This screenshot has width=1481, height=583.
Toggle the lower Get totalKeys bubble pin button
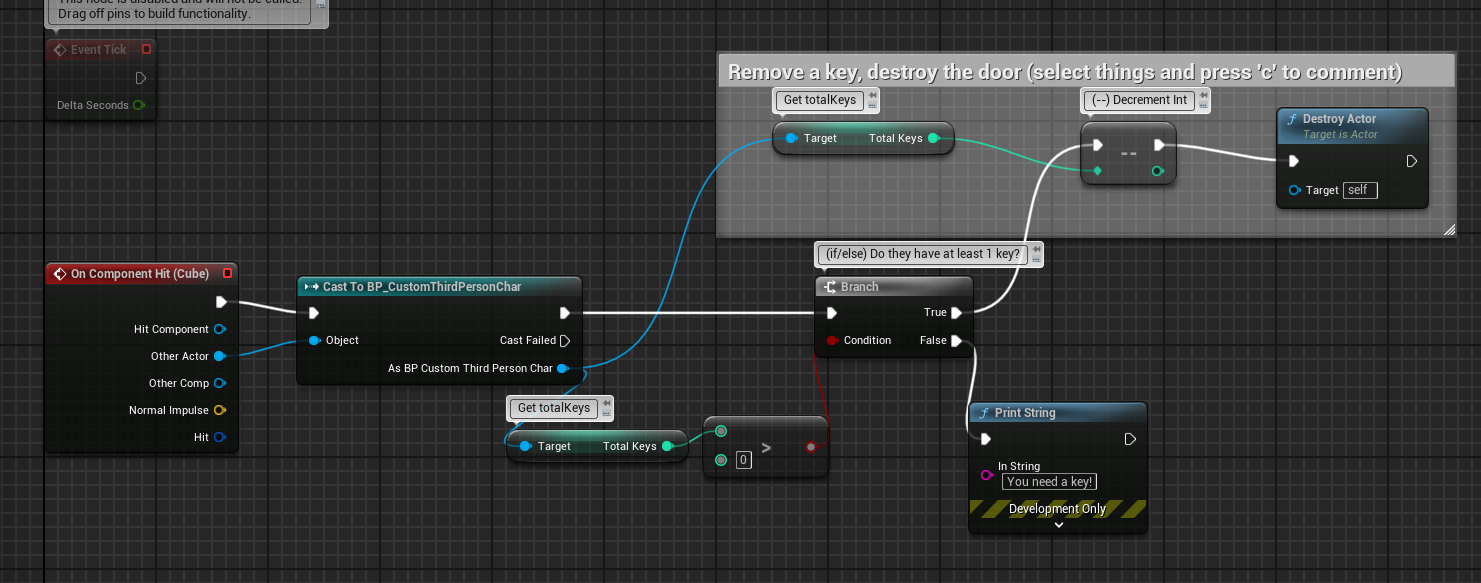click(606, 403)
